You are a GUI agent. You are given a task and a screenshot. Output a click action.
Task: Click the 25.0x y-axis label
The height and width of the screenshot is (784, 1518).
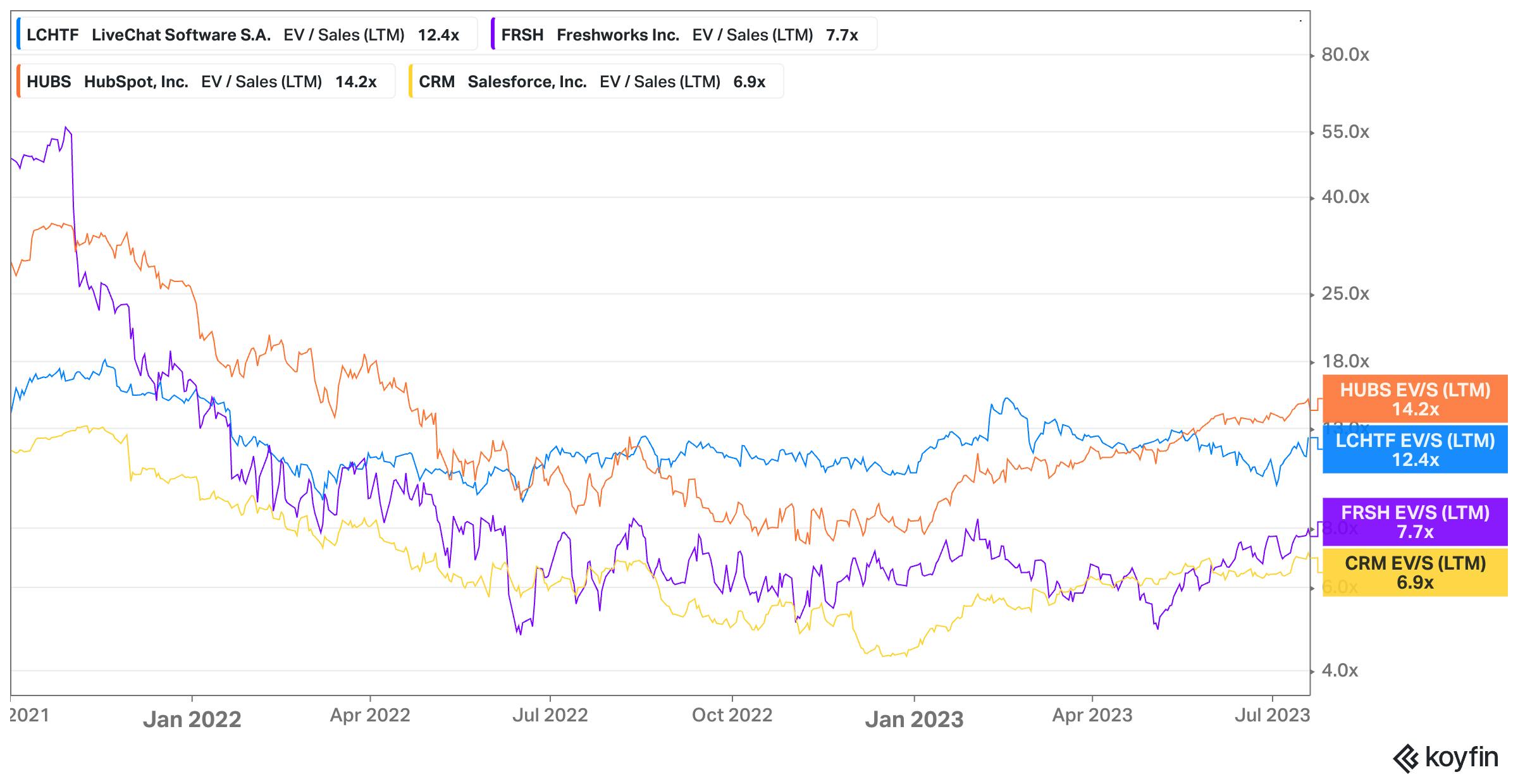1345,294
